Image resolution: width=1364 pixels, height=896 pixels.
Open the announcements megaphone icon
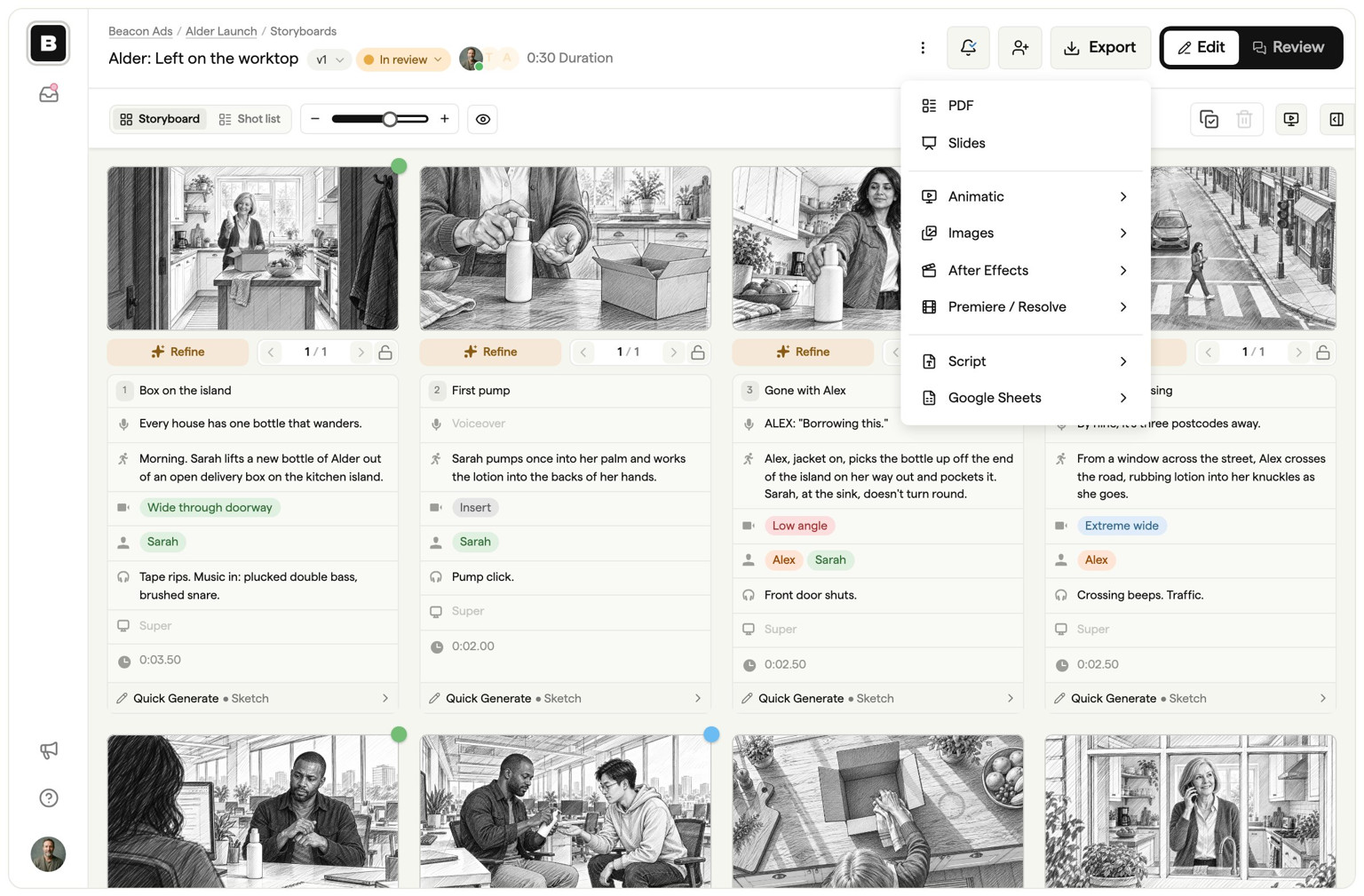49,750
